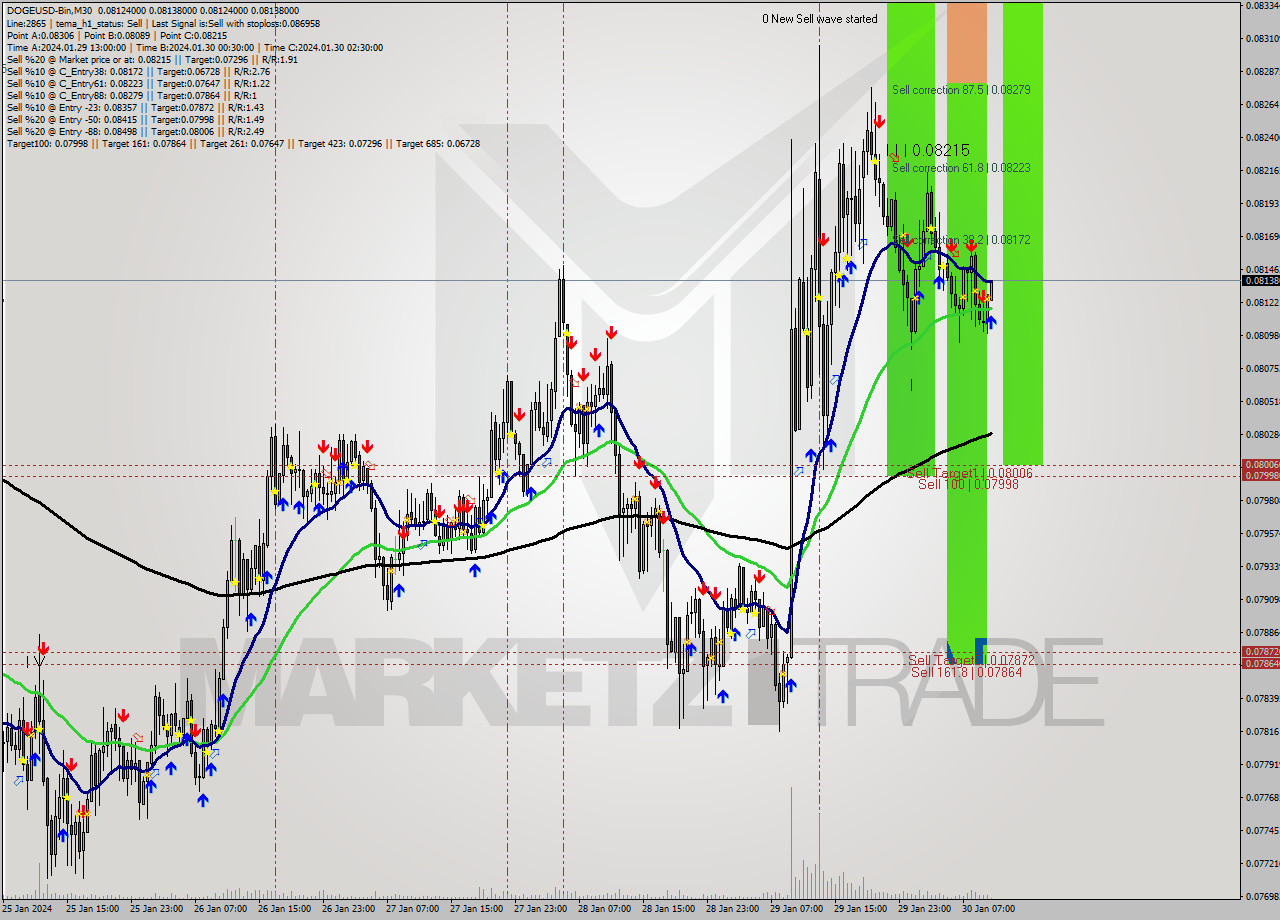Click the 0.07721 price axis value
This screenshot has height=920, width=1280.
tap(1262, 864)
